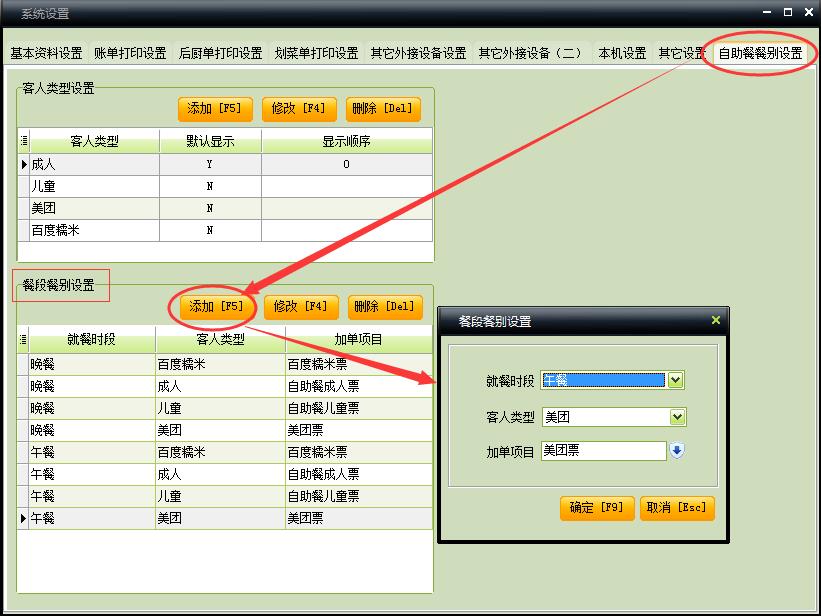Expand the 就餐时段 dropdown arrow

point(675,380)
